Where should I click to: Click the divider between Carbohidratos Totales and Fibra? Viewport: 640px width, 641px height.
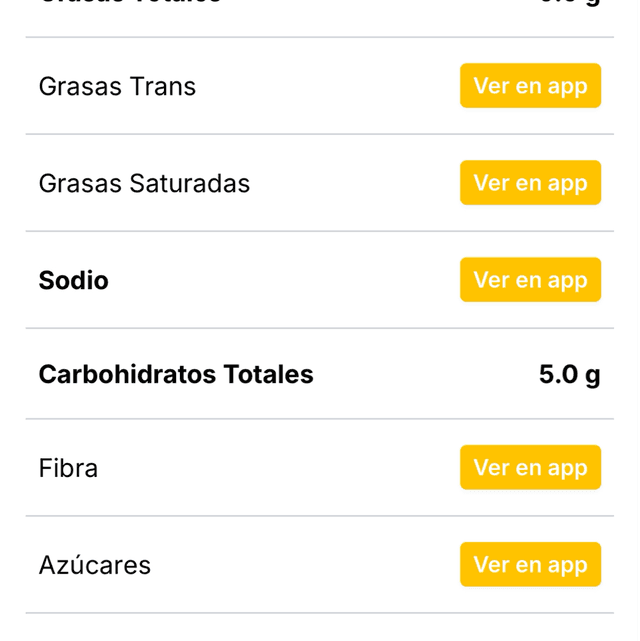pos(320,419)
